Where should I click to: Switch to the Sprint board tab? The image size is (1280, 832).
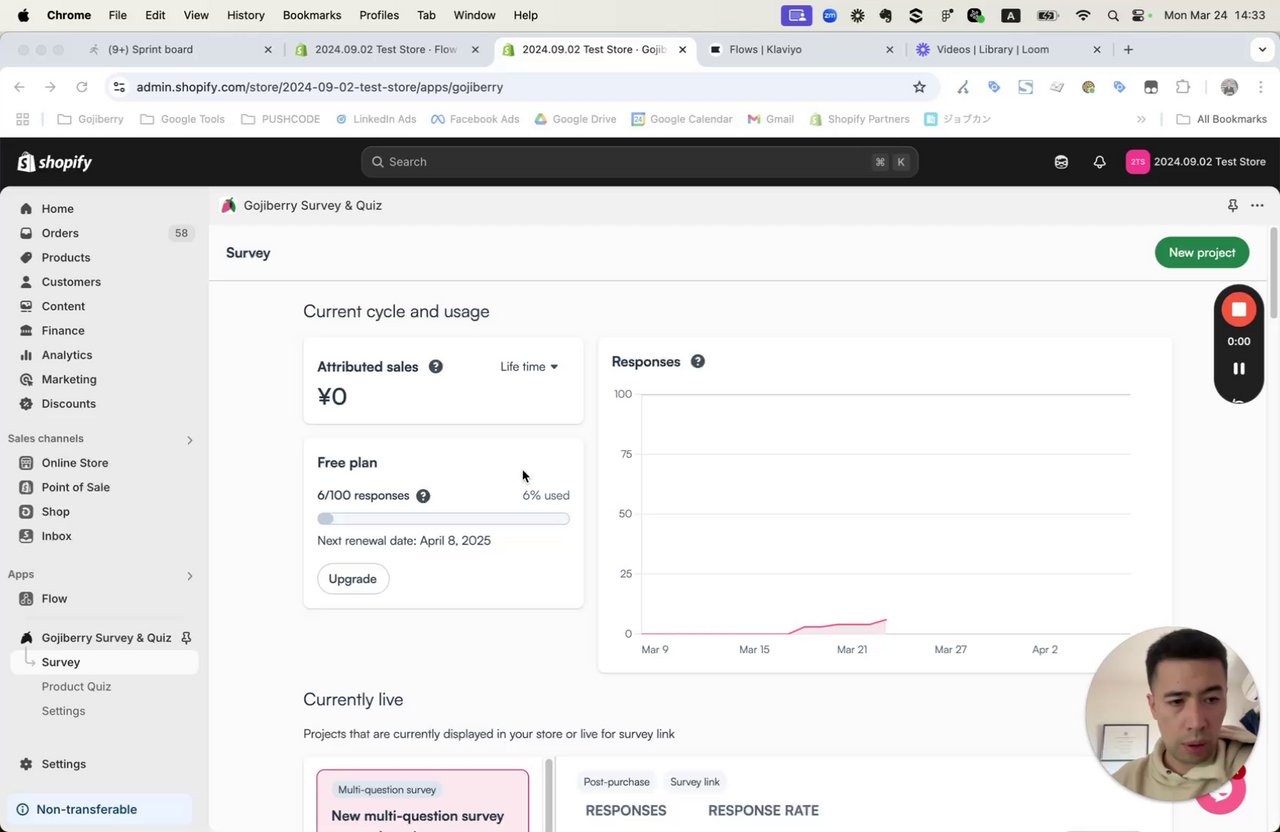(178, 49)
